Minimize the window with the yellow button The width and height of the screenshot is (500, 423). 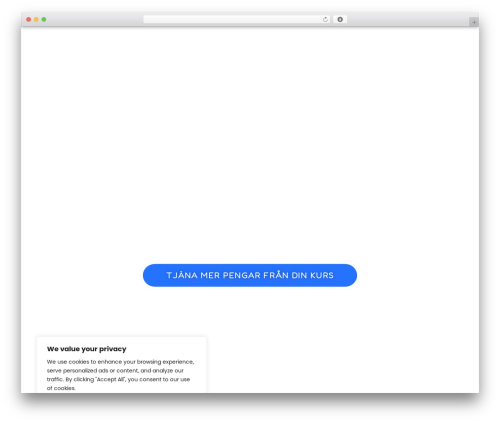pos(36,20)
